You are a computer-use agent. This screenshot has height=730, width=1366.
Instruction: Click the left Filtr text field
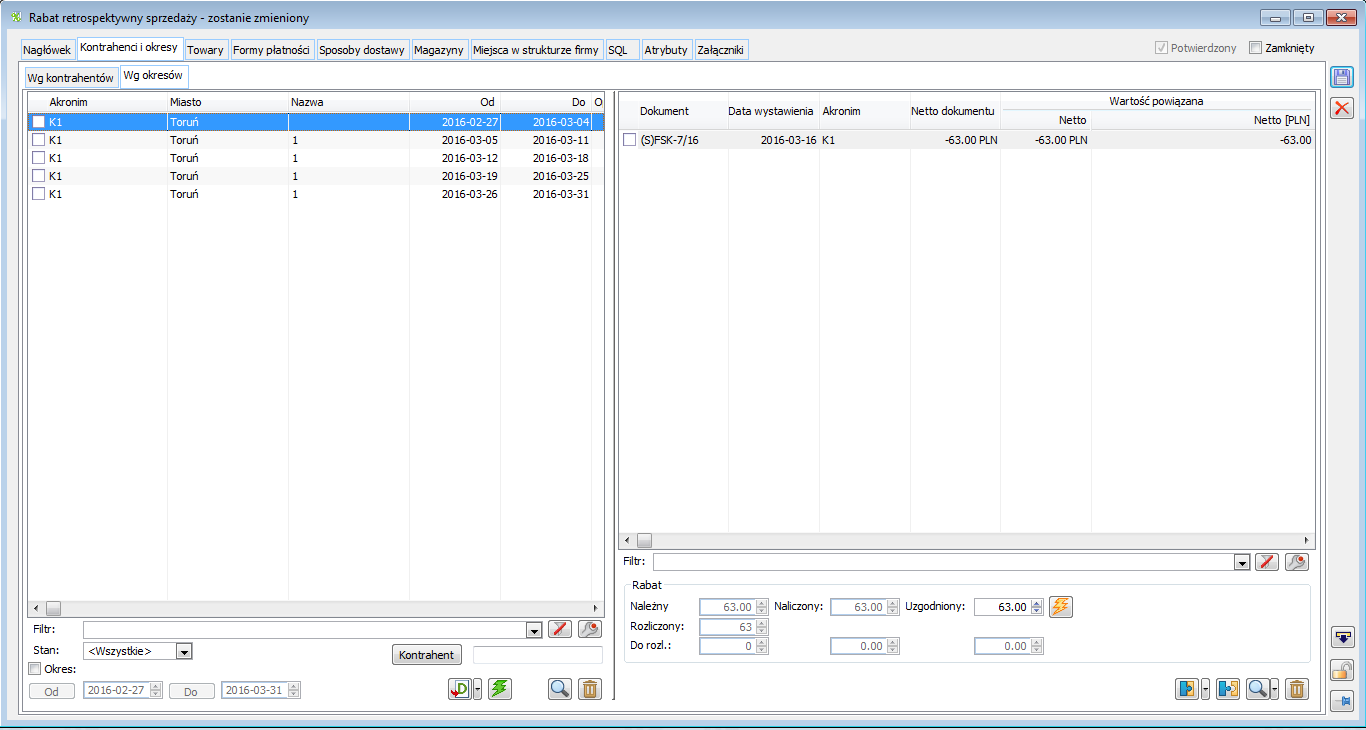pos(305,630)
